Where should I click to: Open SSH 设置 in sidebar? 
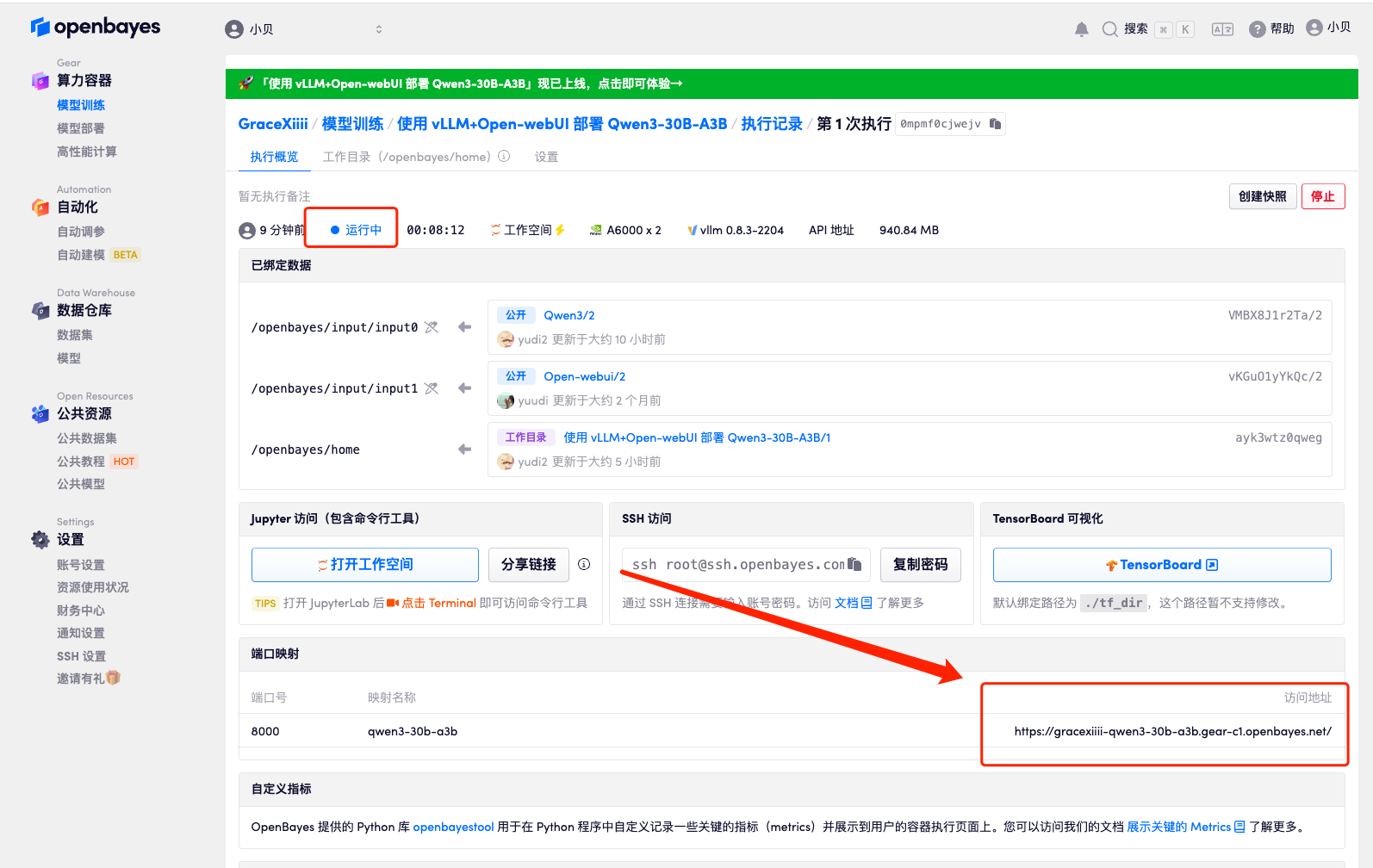pos(82,656)
